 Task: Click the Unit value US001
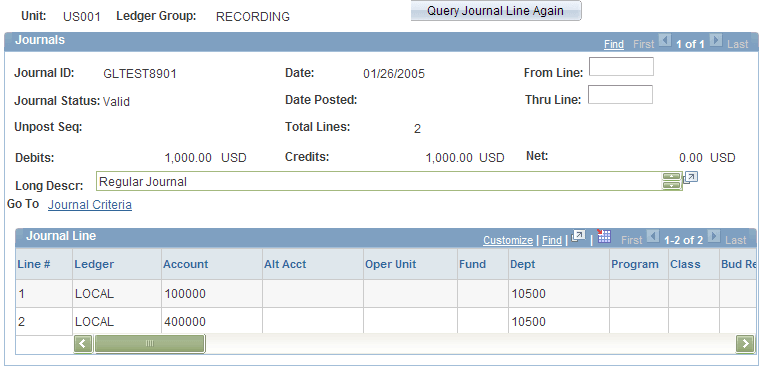click(x=82, y=17)
